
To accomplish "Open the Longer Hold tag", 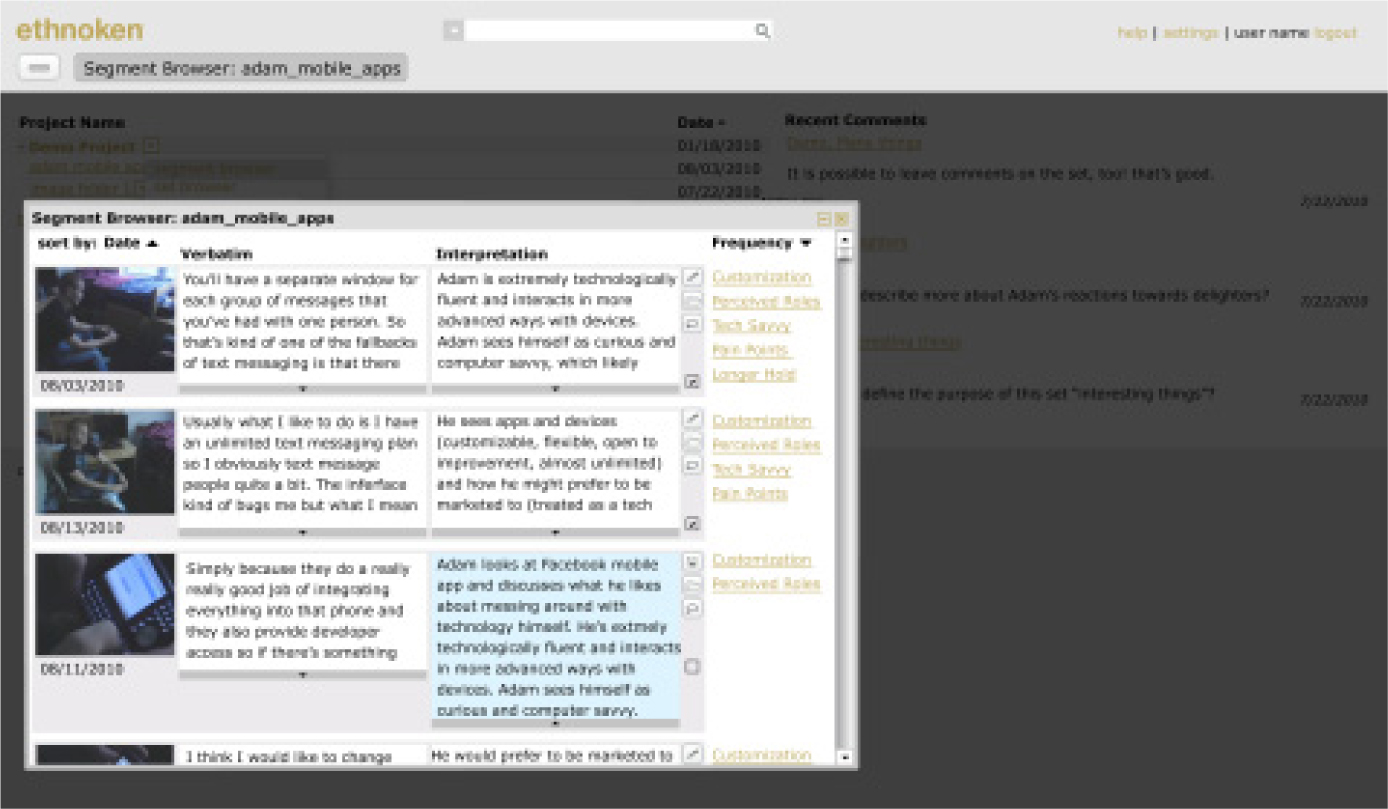I will (752, 375).
